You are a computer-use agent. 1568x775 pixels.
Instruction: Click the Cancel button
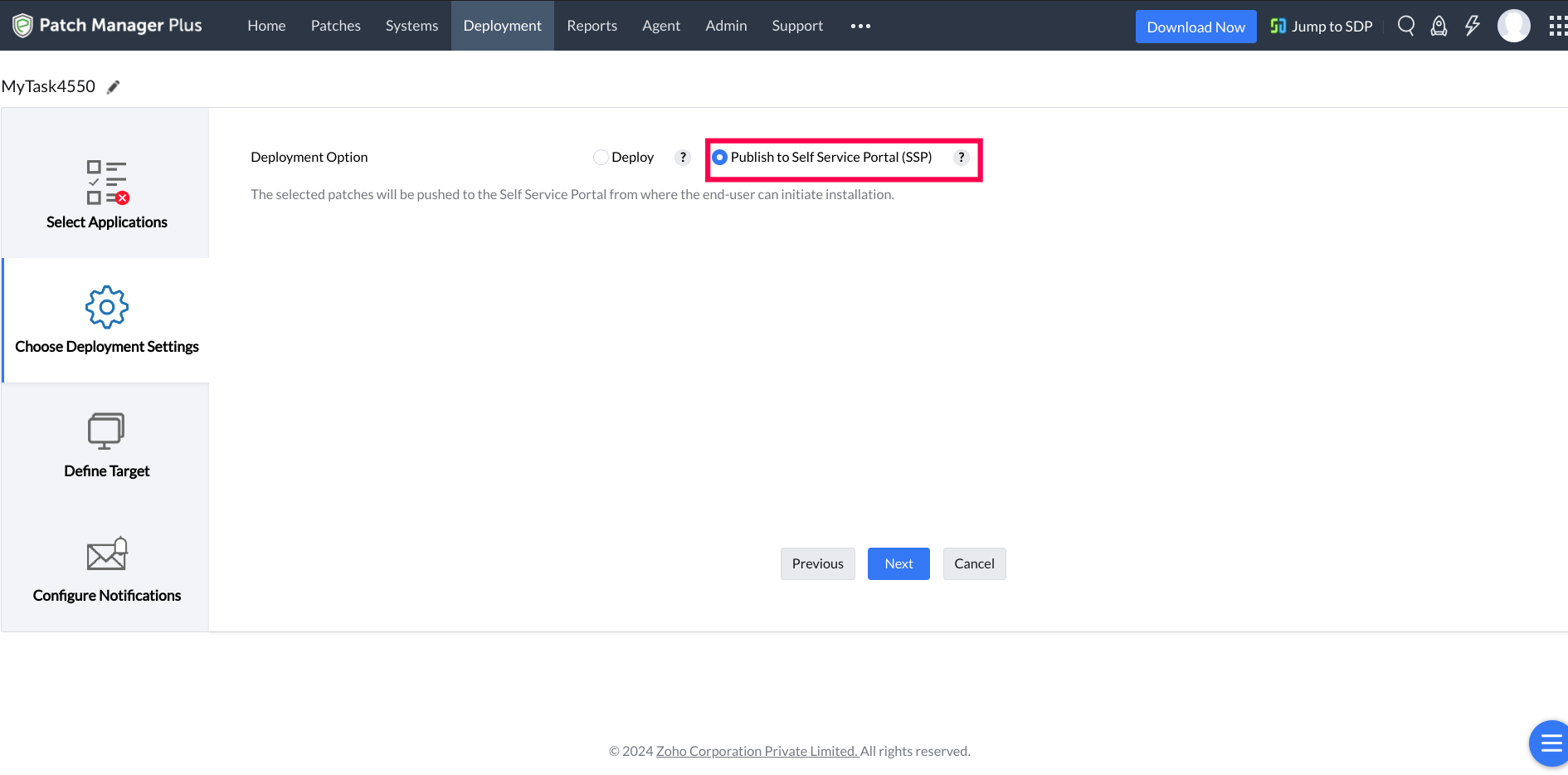pyautogui.click(x=975, y=564)
